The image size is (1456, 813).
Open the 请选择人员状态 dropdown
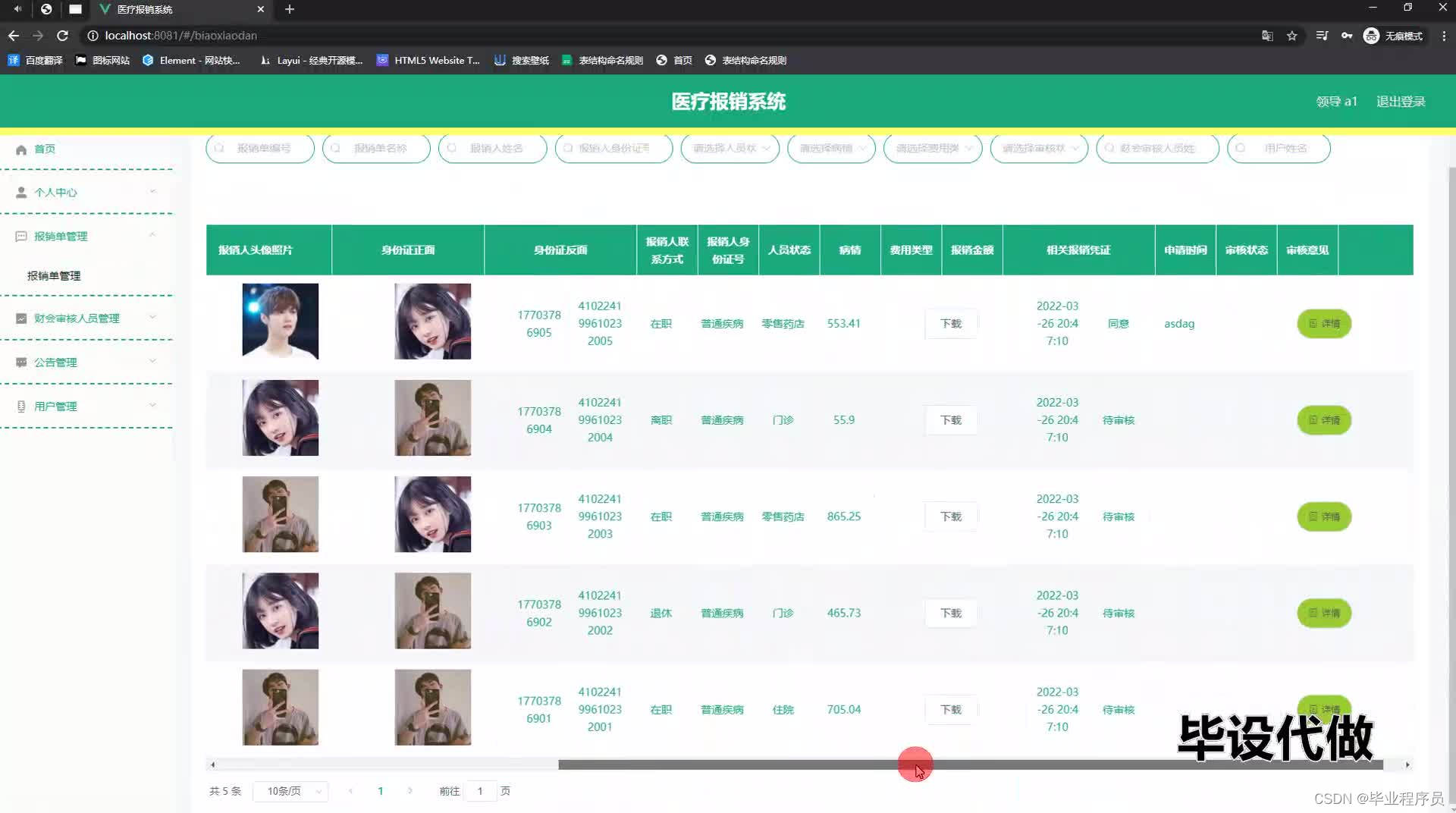[x=730, y=149]
